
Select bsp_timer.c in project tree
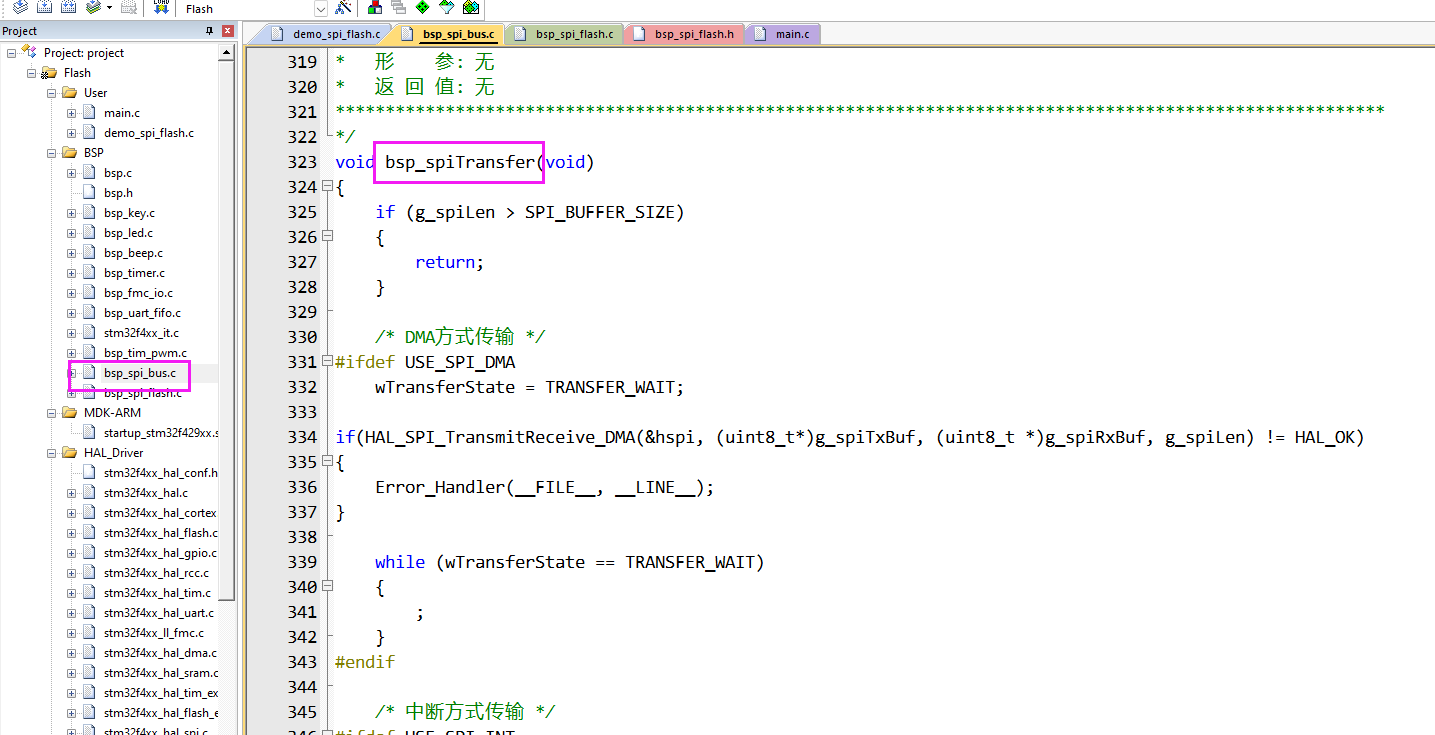pyautogui.click(x=134, y=272)
